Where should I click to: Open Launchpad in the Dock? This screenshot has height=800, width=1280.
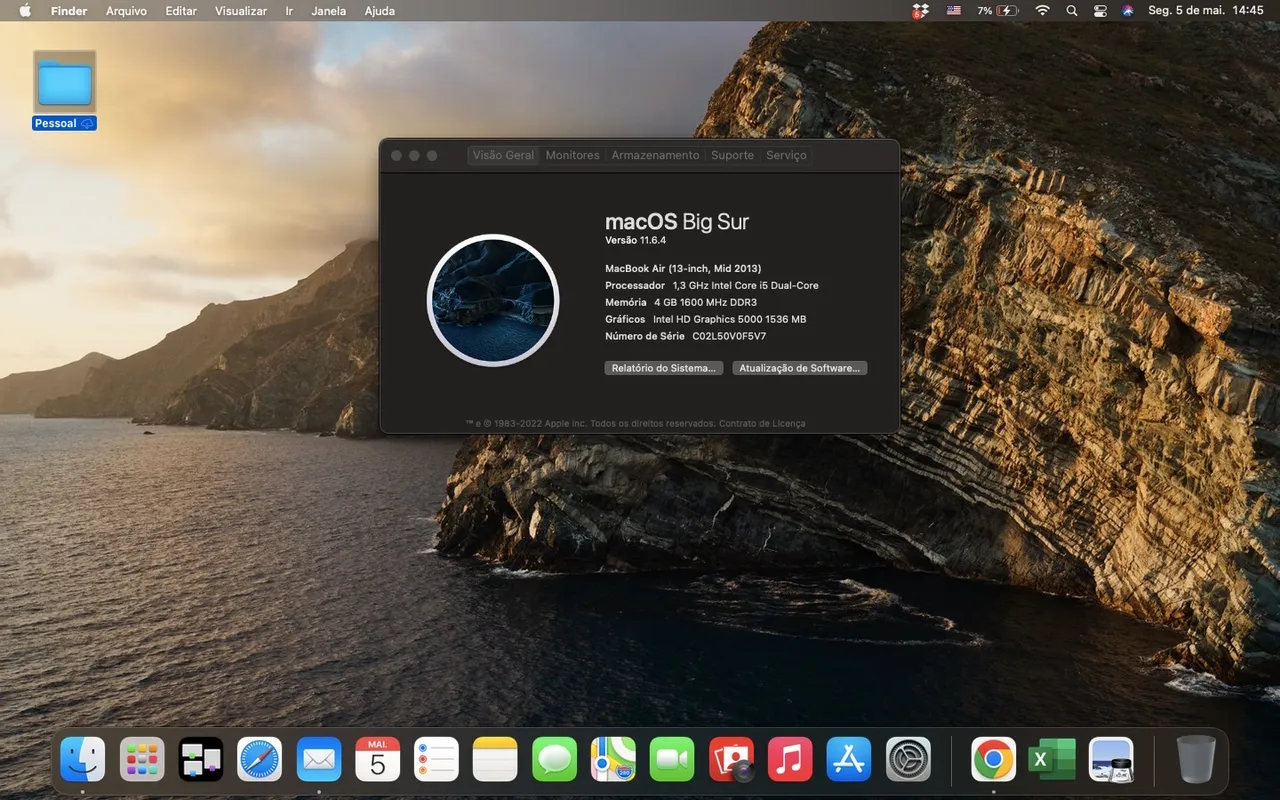(142, 759)
